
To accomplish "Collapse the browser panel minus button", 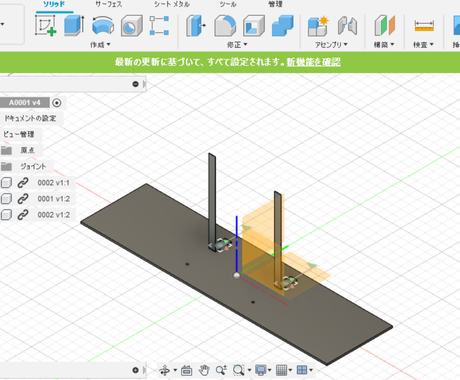I will point(135,84).
